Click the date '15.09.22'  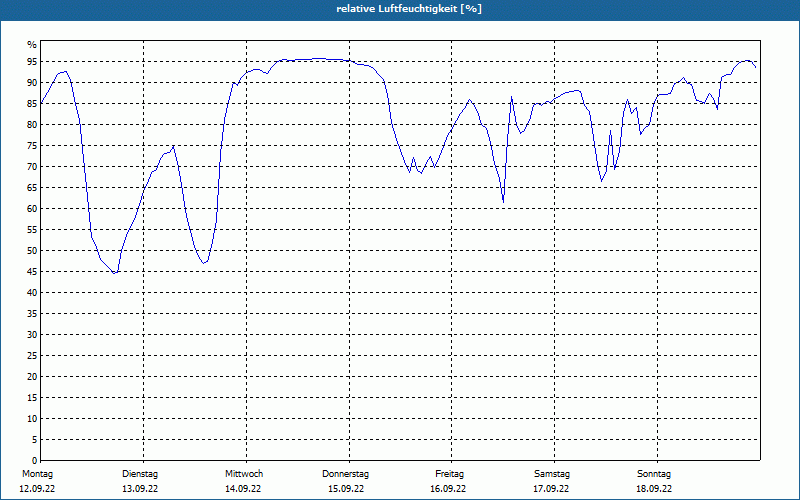coord(346,489)
